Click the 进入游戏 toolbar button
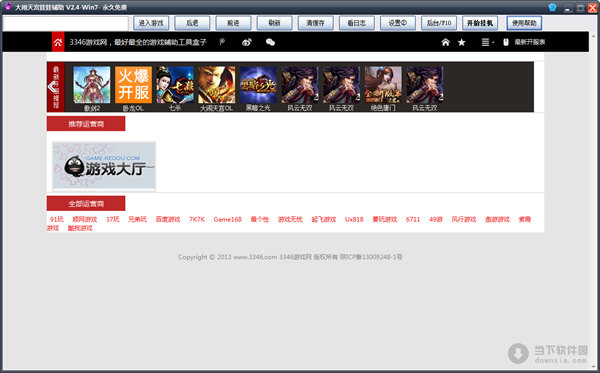The width and height of the screenshot is (600, 373). tap(151, 23)
